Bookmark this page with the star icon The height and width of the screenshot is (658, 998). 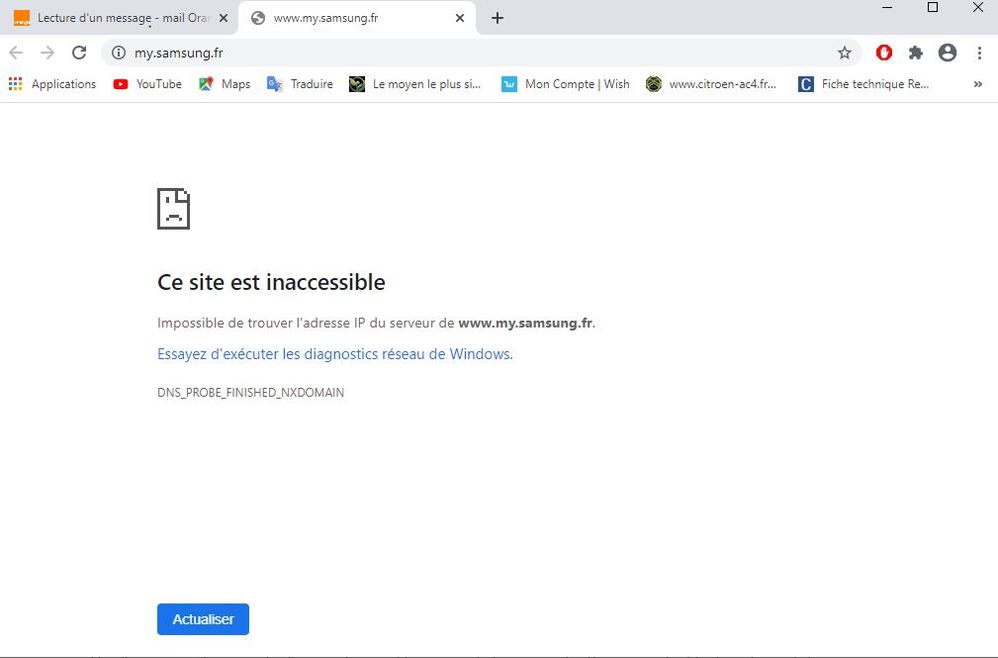tap(844, 53)
